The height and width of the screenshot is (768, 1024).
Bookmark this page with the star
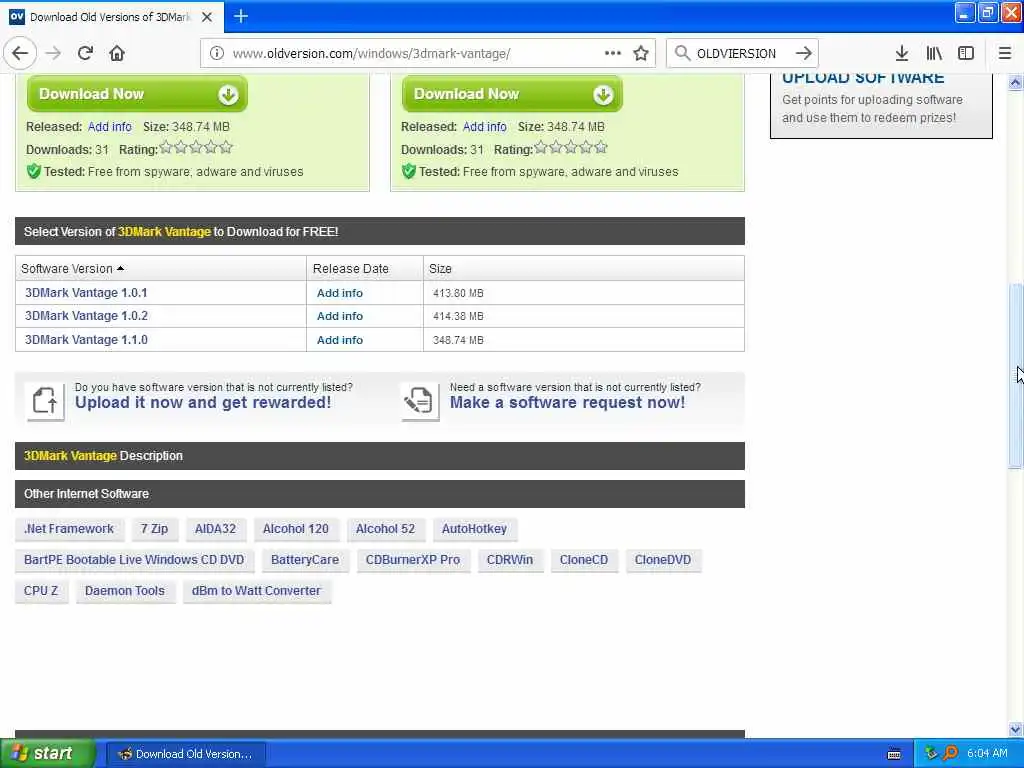click(641, 54)
